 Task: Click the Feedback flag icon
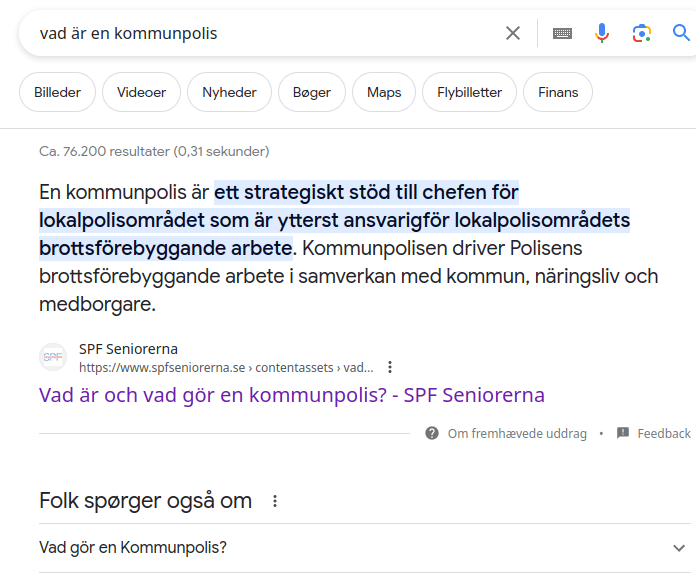(x=623, y=433)
